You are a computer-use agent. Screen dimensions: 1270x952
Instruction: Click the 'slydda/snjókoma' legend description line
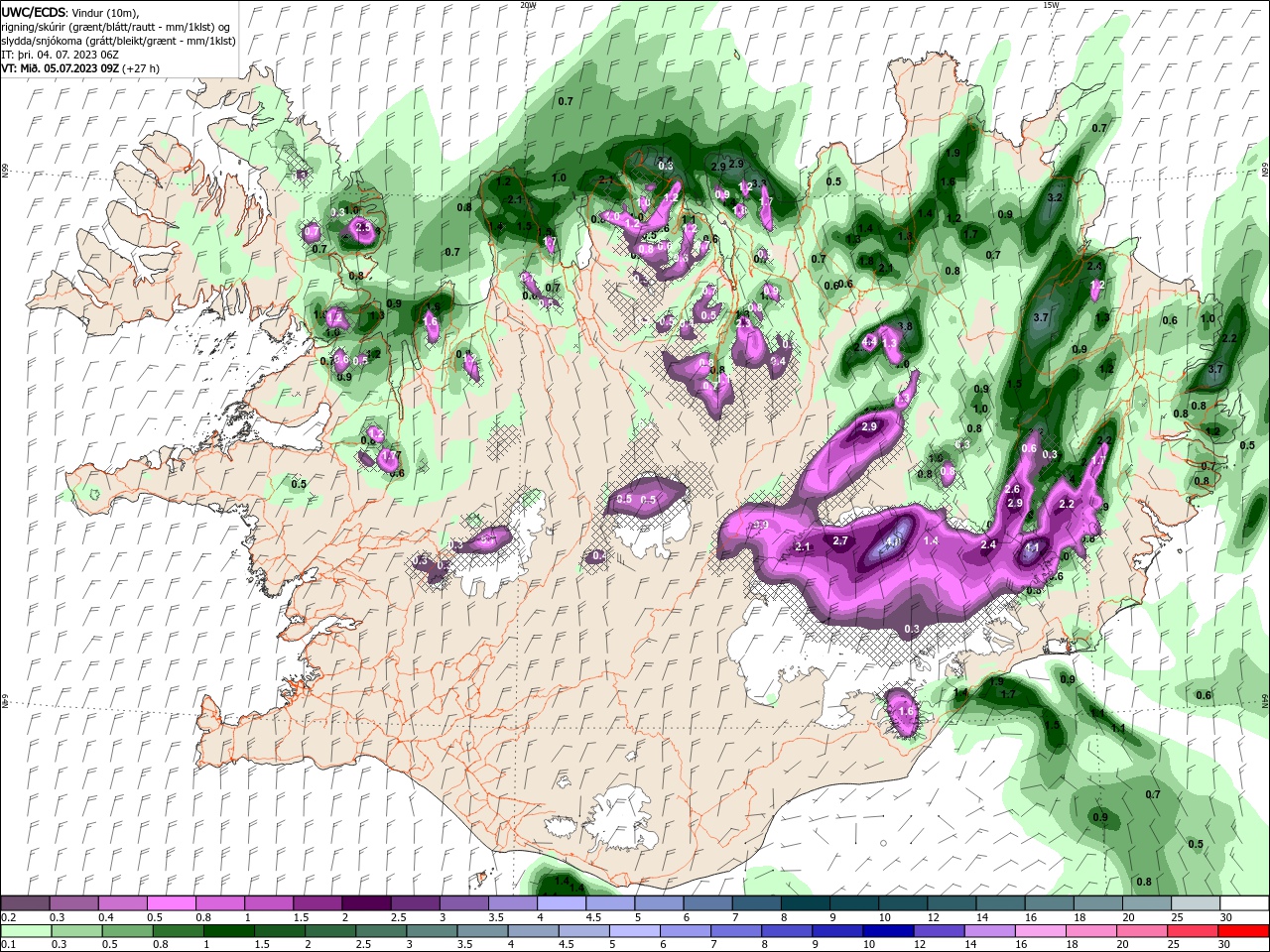pyautogui.click(x=117, y=41)
